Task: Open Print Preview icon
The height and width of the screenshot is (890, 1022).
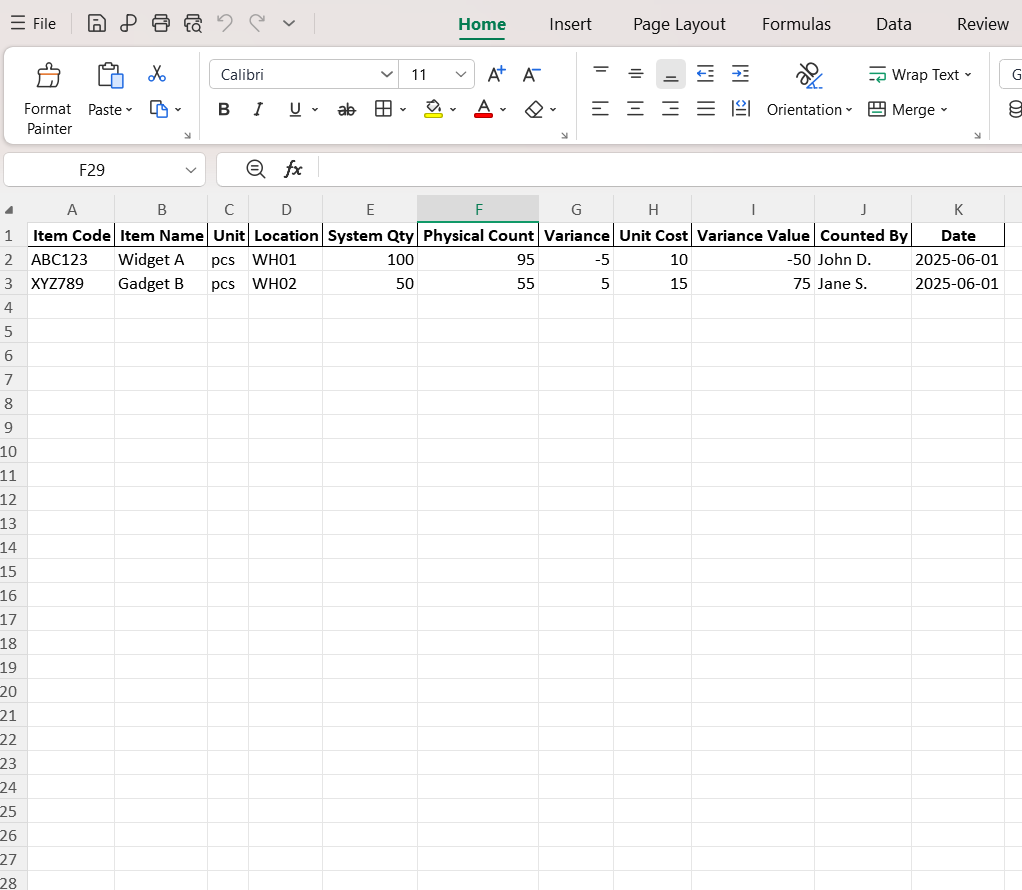Action: pos(193,23)
